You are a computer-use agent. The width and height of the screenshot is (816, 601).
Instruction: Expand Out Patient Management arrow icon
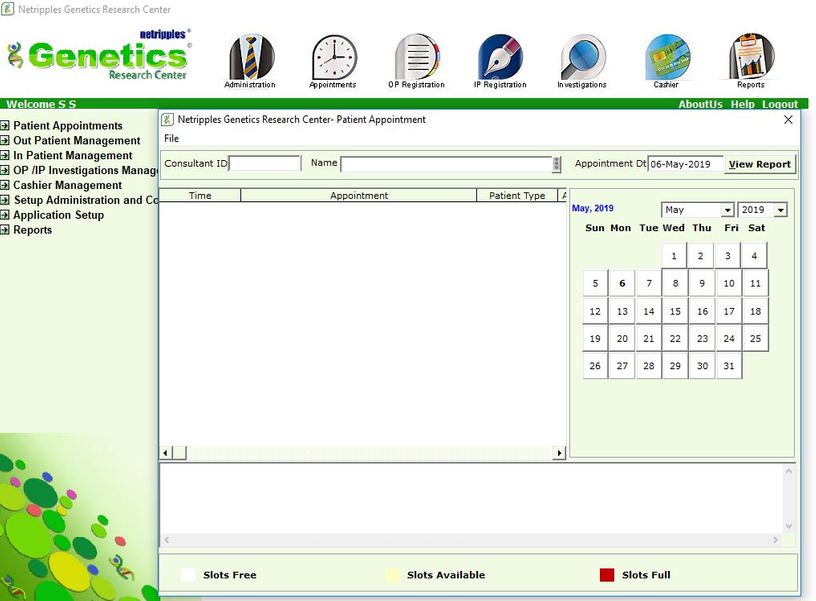coord(5,140)
